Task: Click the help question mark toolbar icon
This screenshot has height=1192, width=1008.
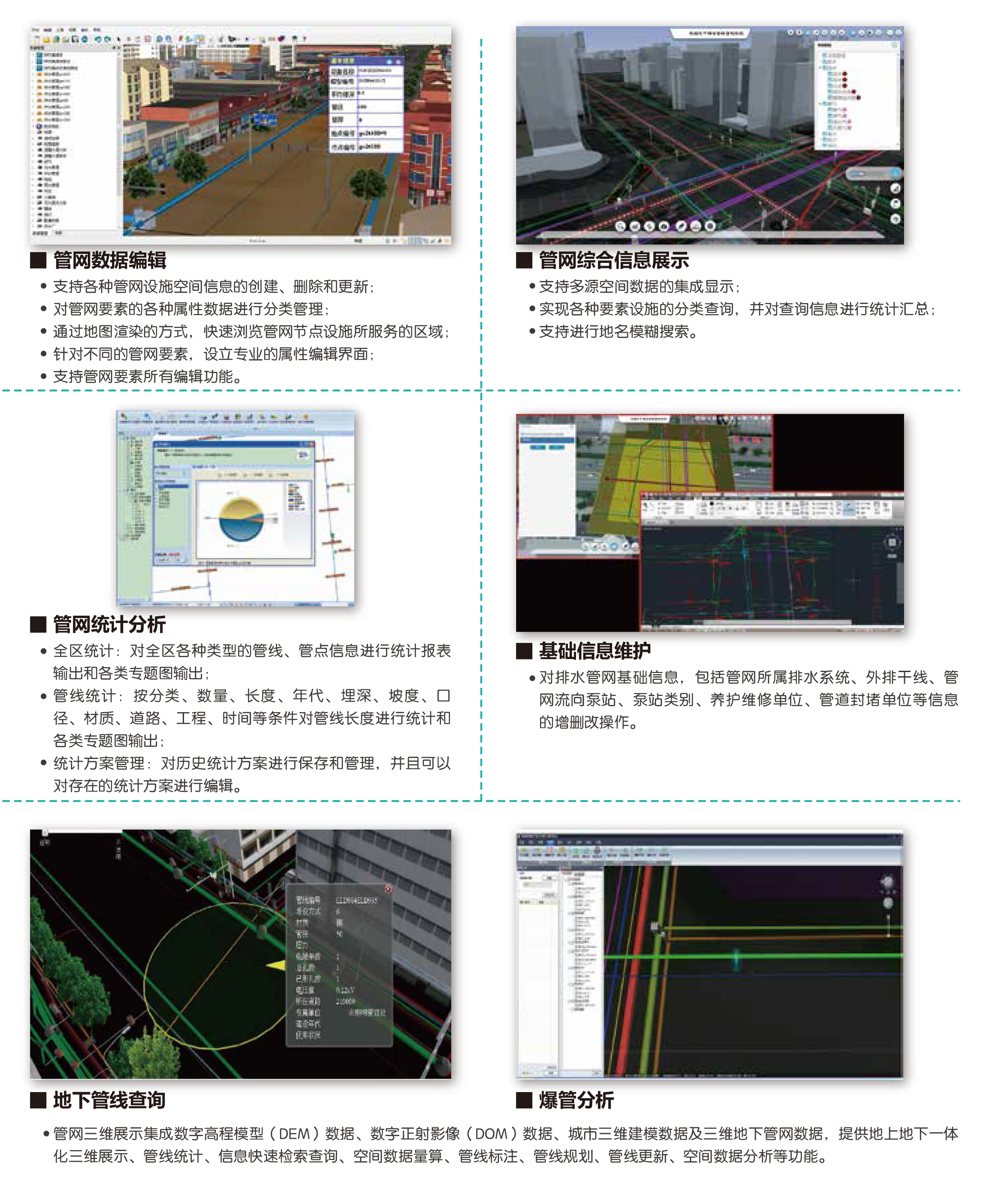Action: pyautogui.click(x=305, y=39)
